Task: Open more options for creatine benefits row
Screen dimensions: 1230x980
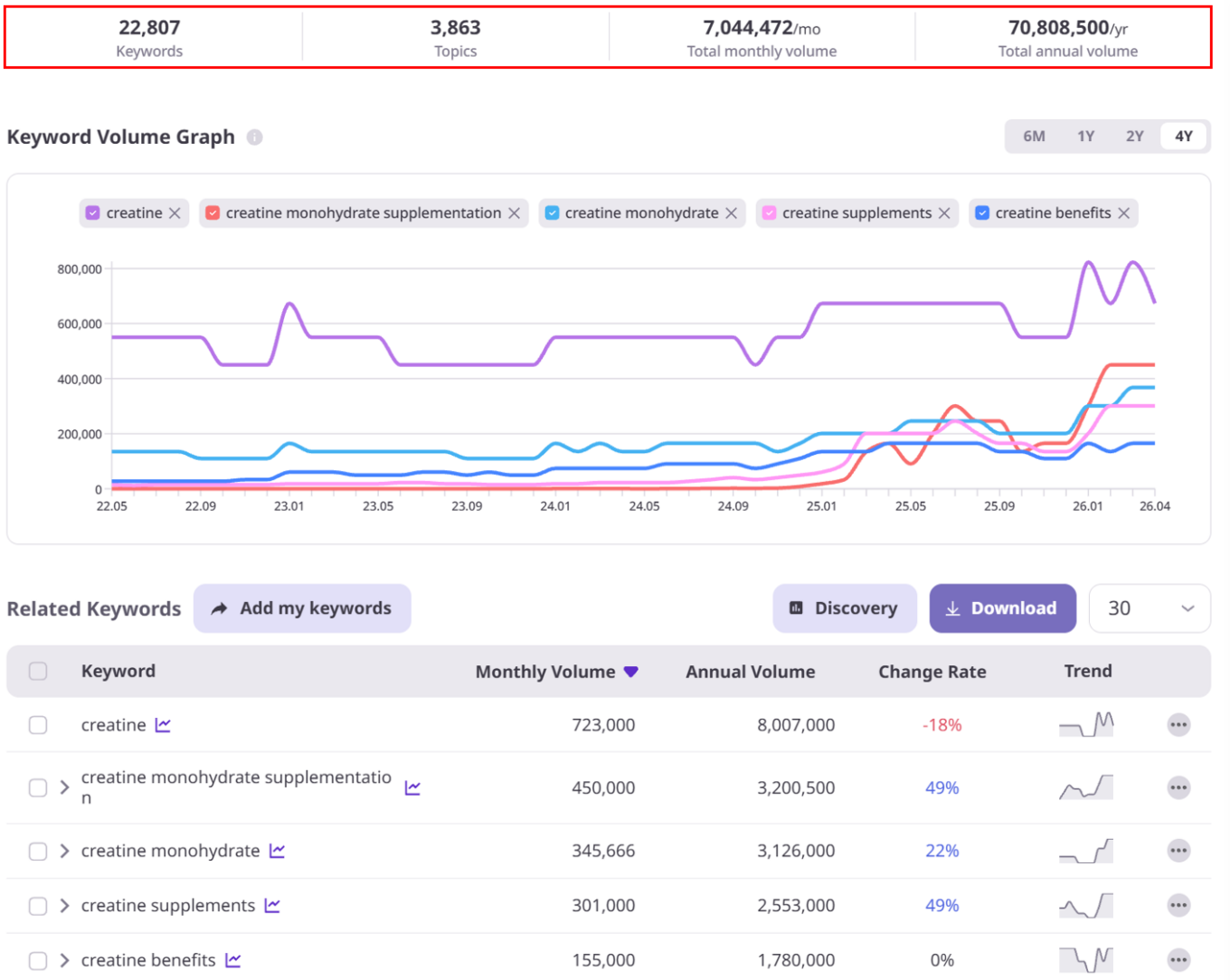Action: pyautogui.click(x=1178, y=960)
